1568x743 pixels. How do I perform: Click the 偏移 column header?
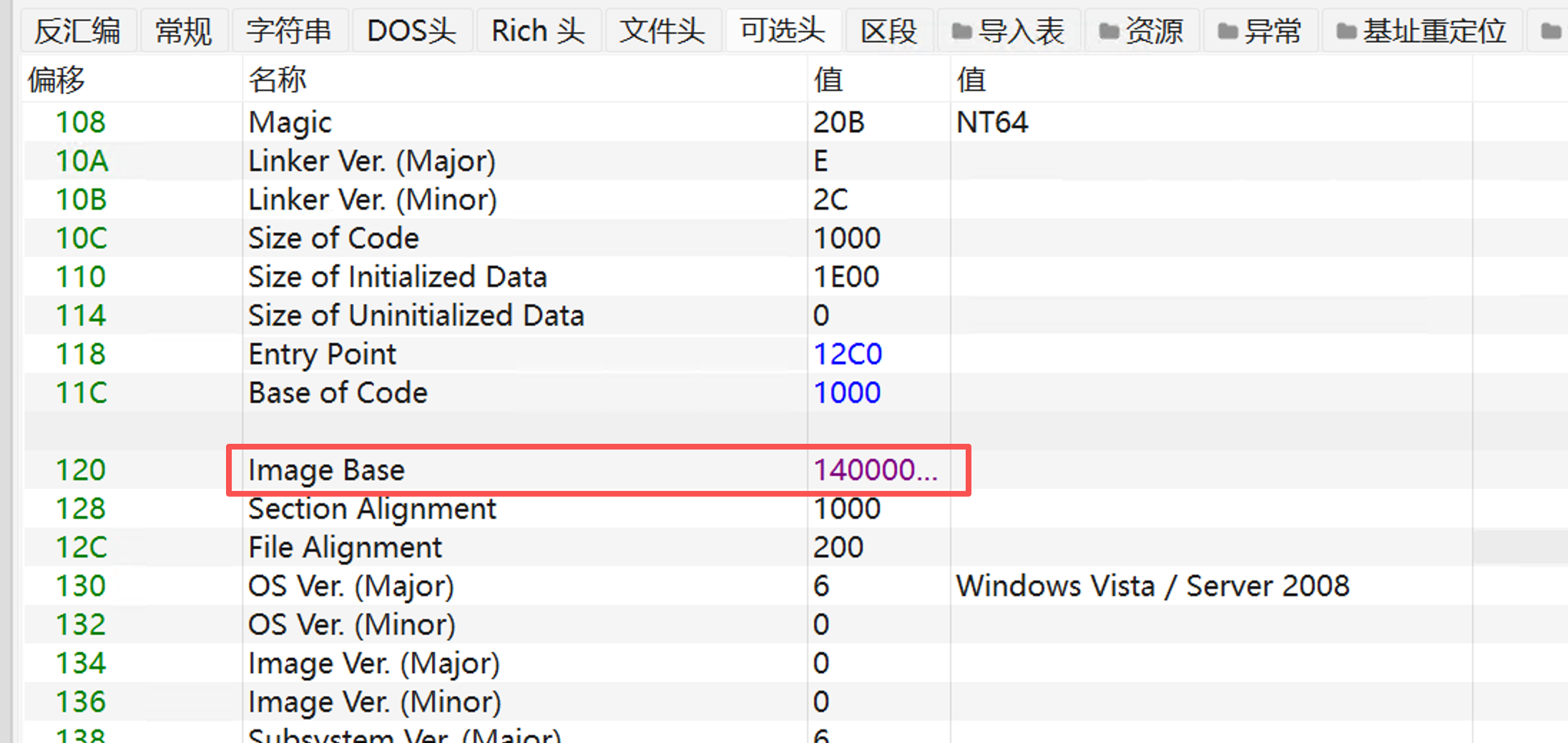coord(56,79)
